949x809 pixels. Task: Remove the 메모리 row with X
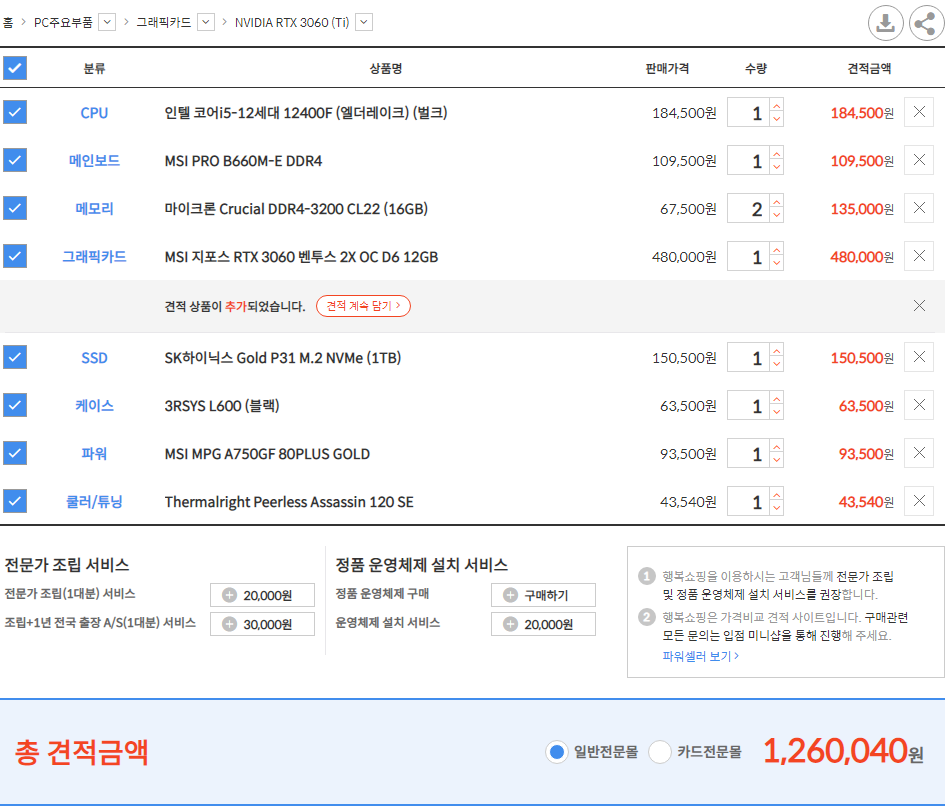tap(919, 208)
